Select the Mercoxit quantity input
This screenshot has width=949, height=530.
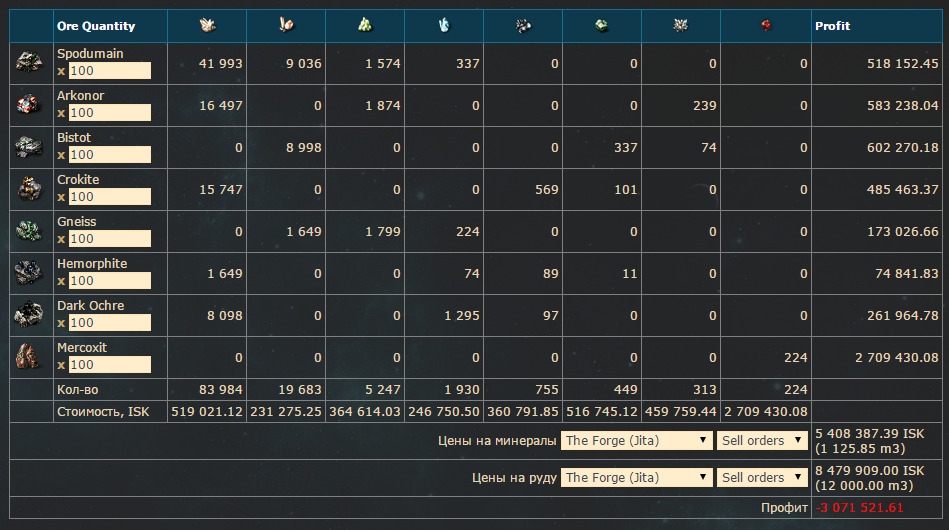point(110,365)
